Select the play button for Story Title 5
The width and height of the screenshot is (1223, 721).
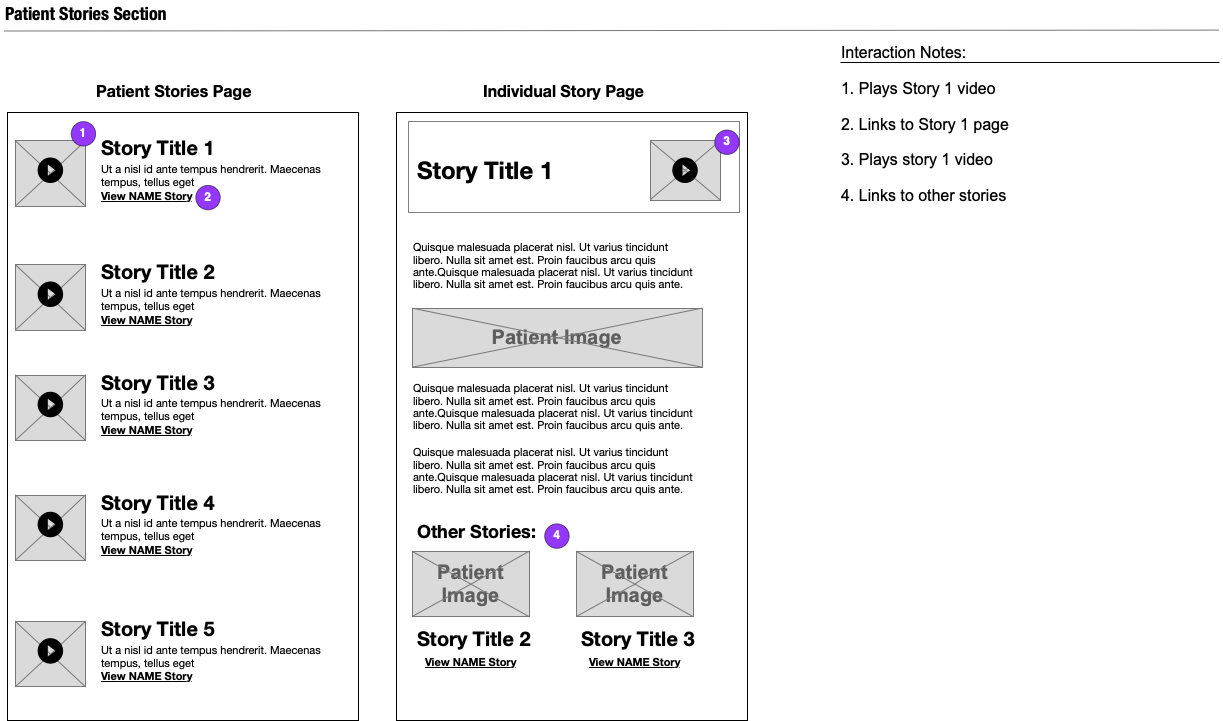point(50,653)
